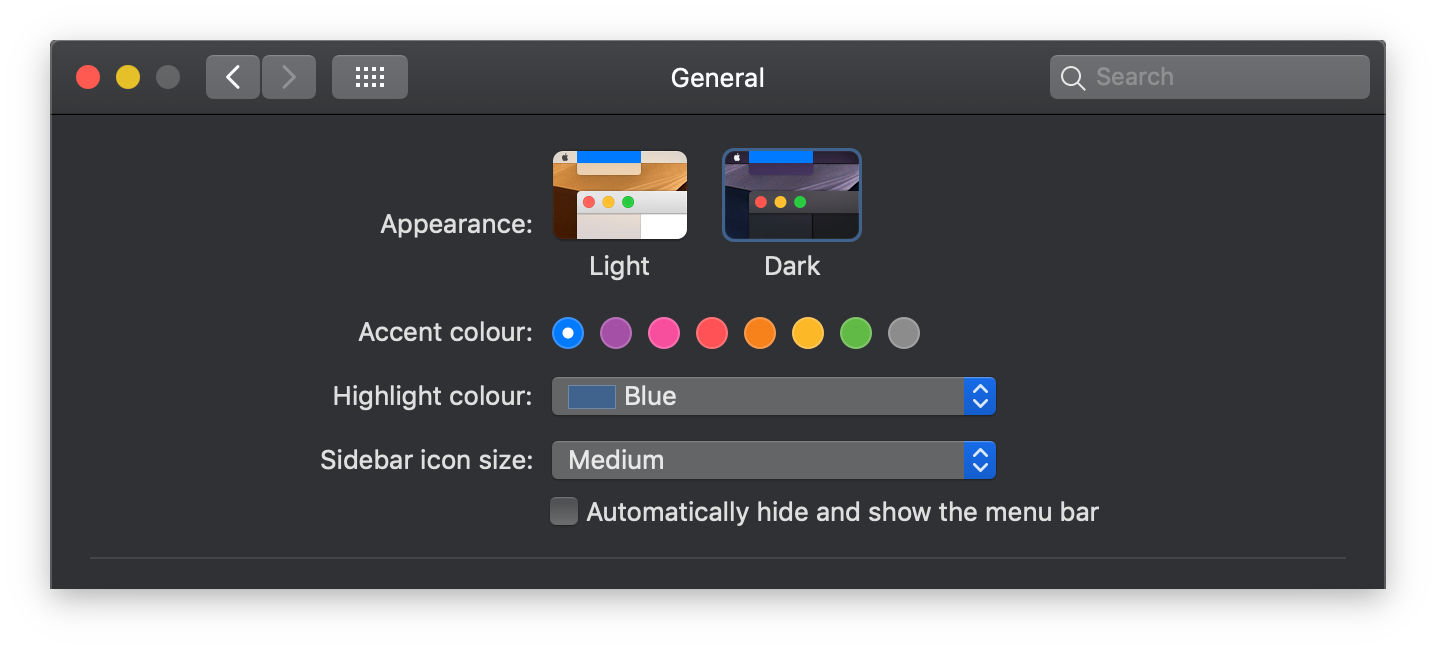This screenshot has width=1436, height=649.
Task: Select the graphite accent colour
Action: 903,332
